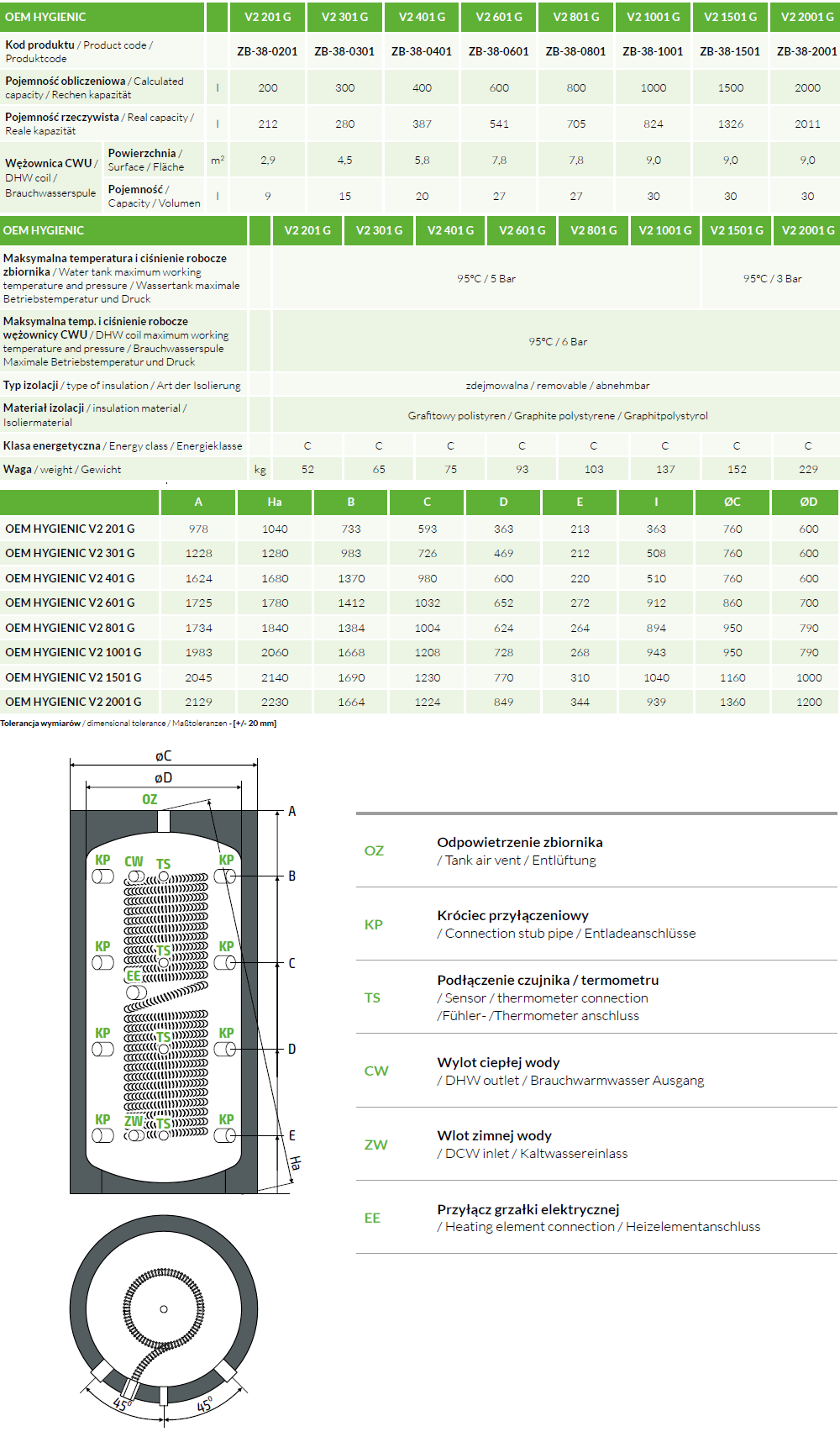Click 'Podłączenie czujnika / termometru' legend description

click(x=548, y=980)
